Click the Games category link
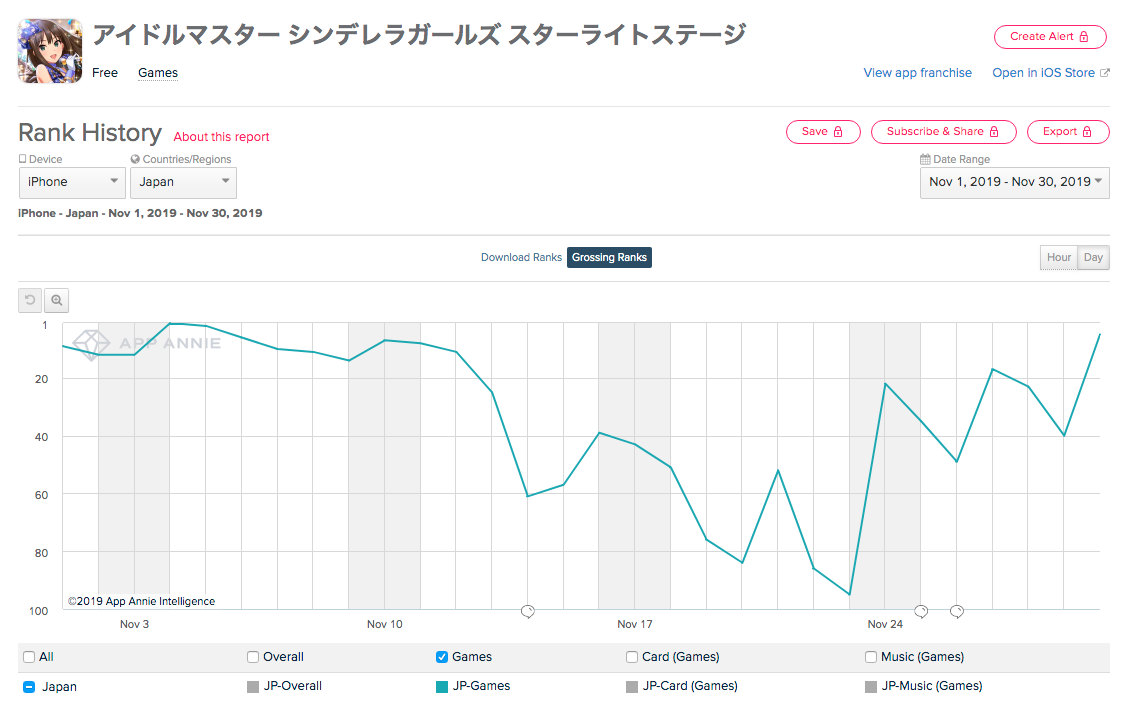The image size is (1125, 712). [158, 72]
